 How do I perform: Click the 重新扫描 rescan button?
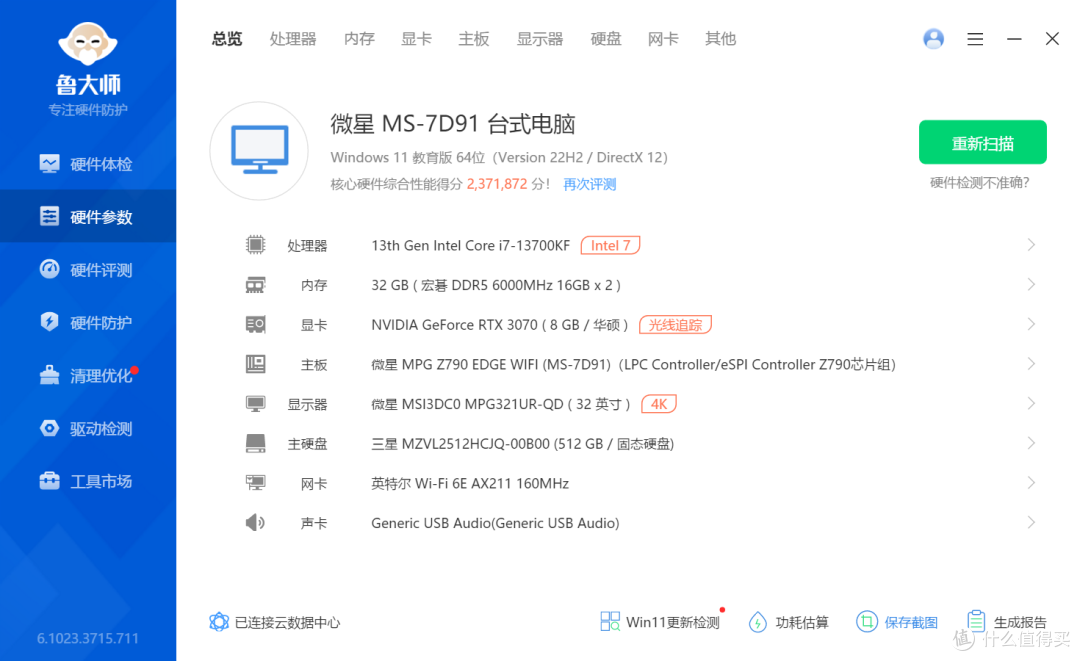pos(982,142)
